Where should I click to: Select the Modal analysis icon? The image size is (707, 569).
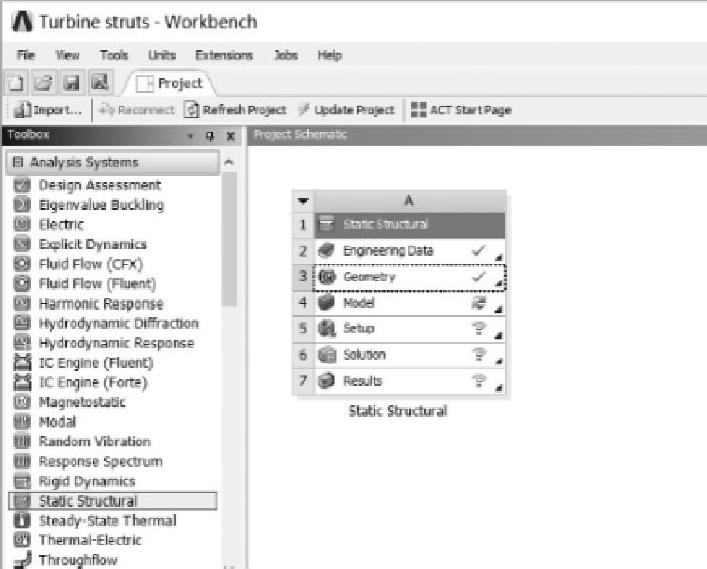(22, 422)
